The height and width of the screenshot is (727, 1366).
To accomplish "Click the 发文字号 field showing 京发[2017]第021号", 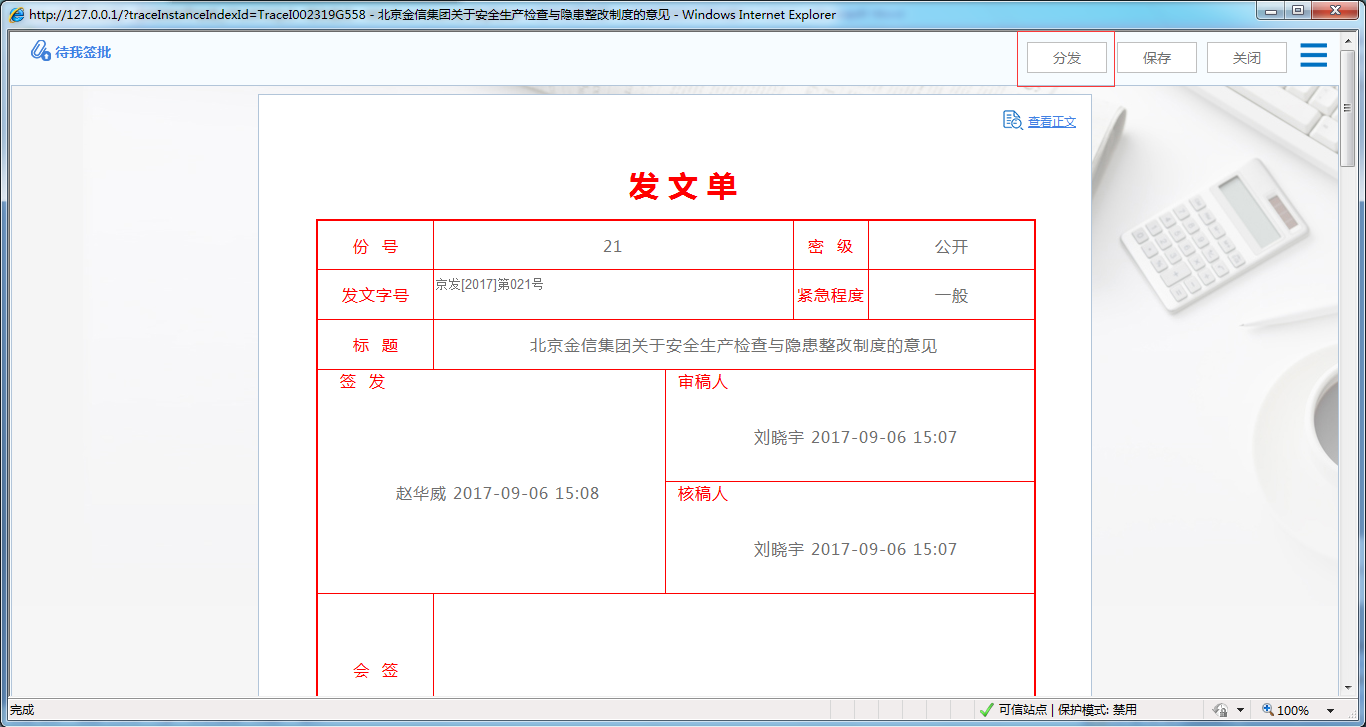I will point(612,294).
